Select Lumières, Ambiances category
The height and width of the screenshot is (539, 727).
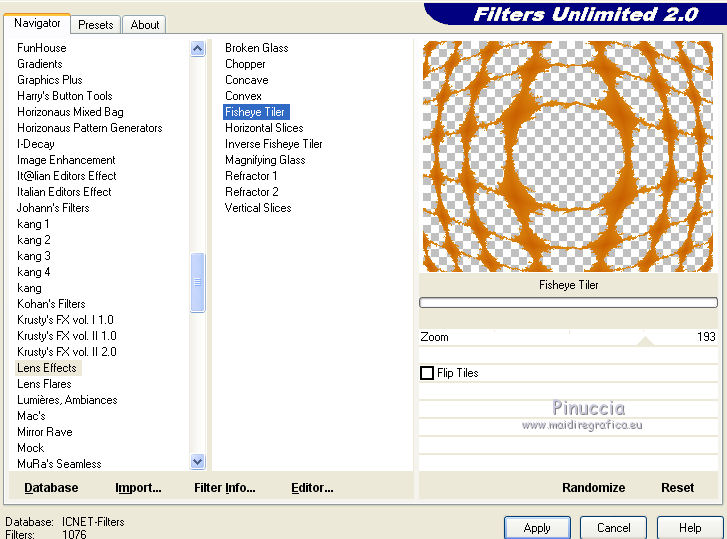click(67, 399)
